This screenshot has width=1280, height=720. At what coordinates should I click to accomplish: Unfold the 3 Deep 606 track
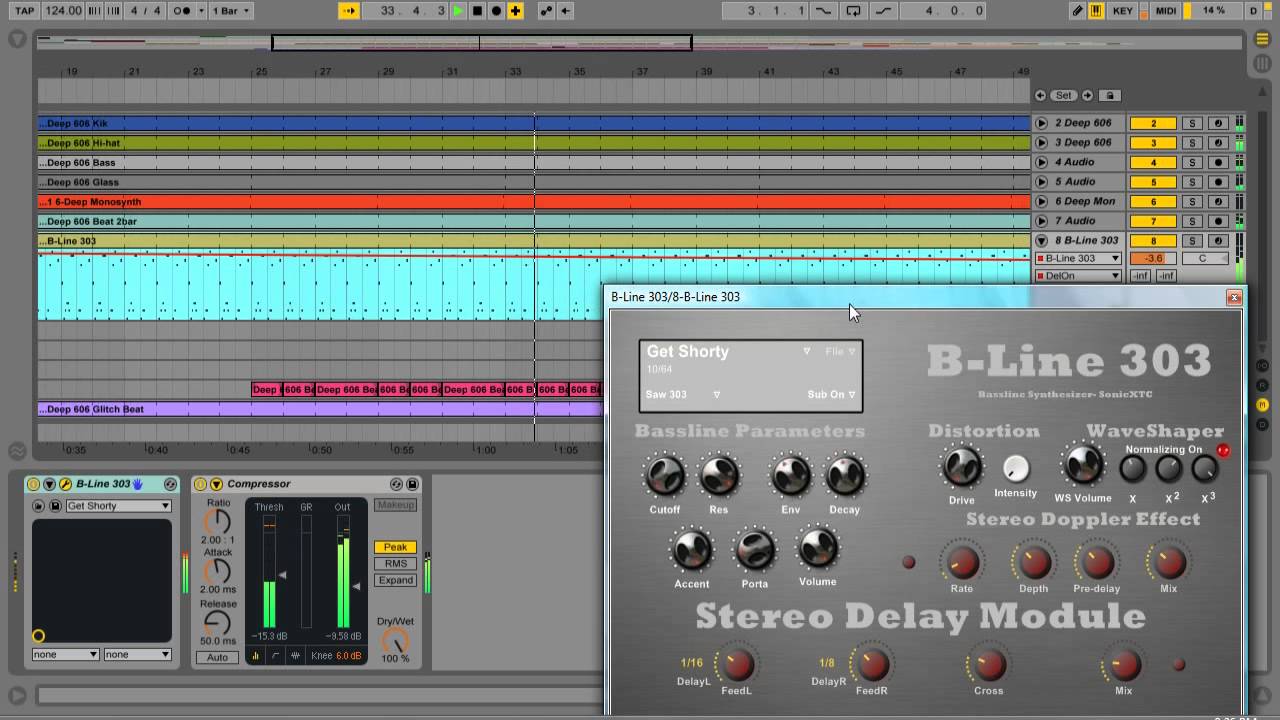(1041, 143)
